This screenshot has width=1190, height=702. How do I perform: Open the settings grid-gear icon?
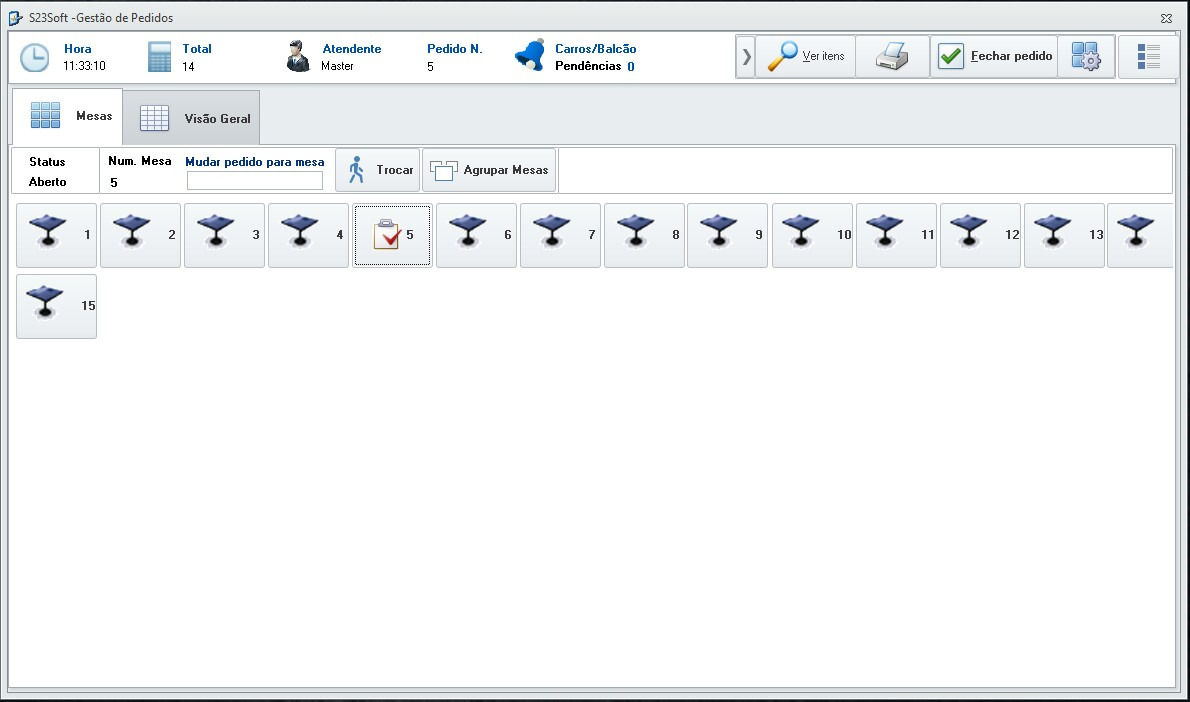(x=1085, y=57)
